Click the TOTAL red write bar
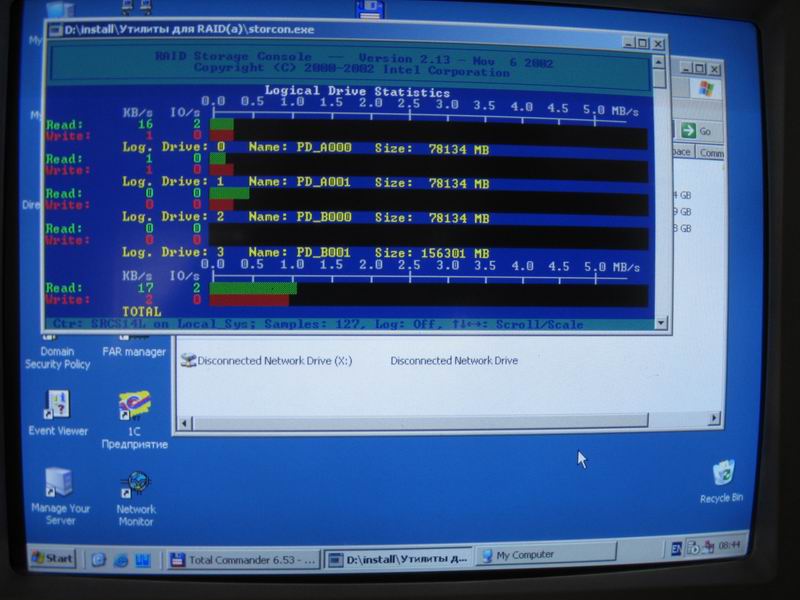The image size is (800, 600). tap(249, 300)
